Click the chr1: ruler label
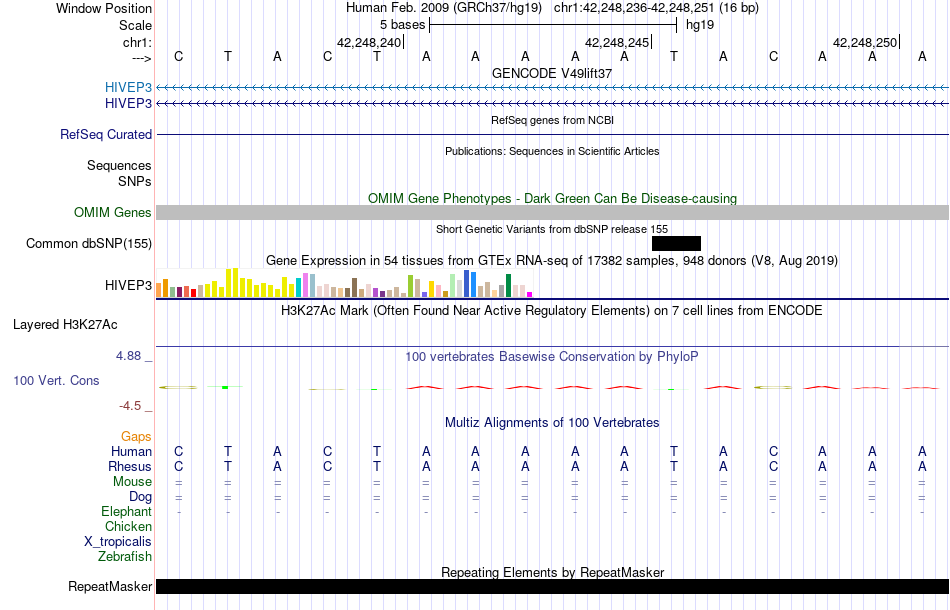950x610 pixels. pyautogui.click(x=137, y=42)
